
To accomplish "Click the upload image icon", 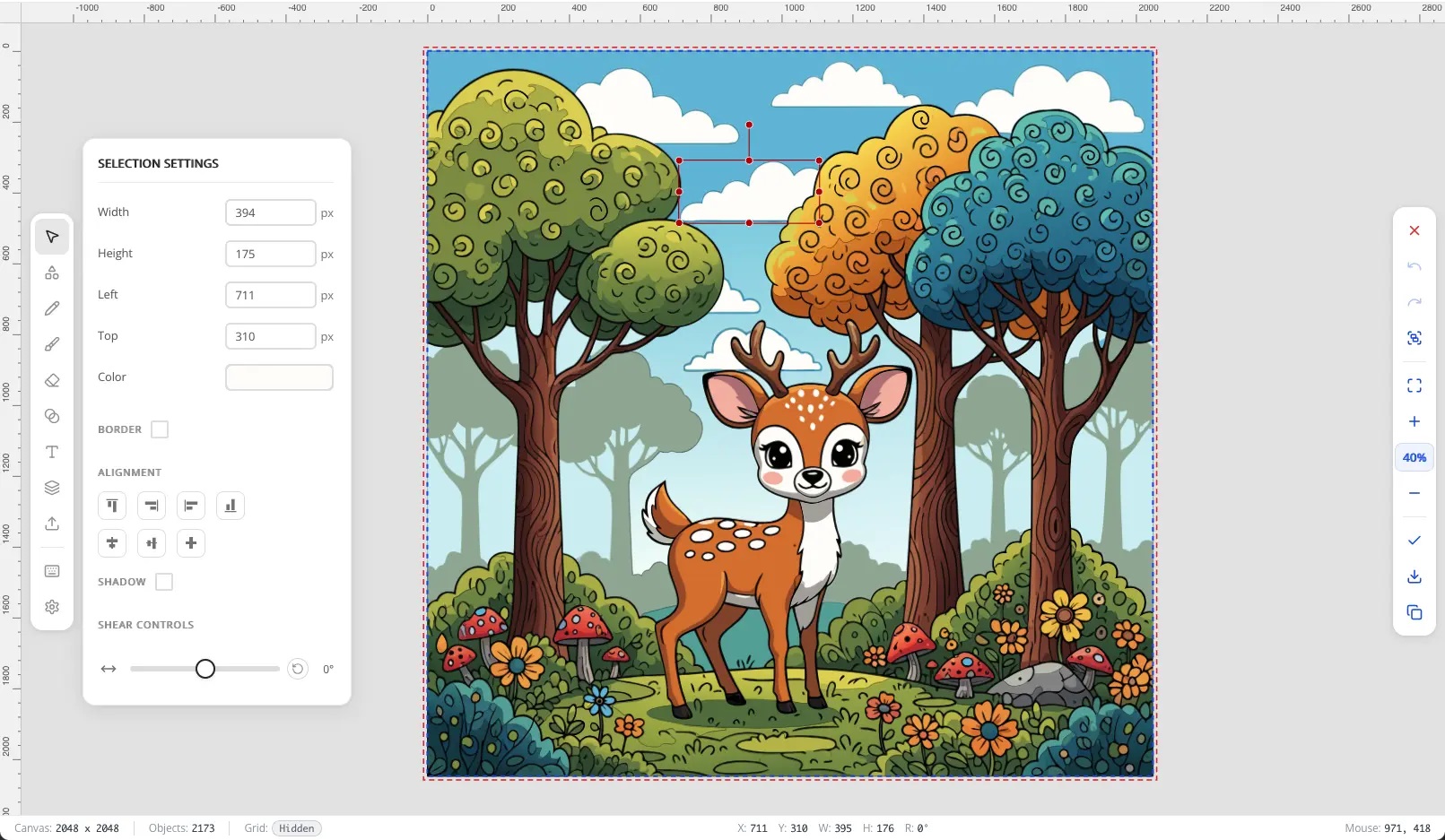I will coord(52,524).
